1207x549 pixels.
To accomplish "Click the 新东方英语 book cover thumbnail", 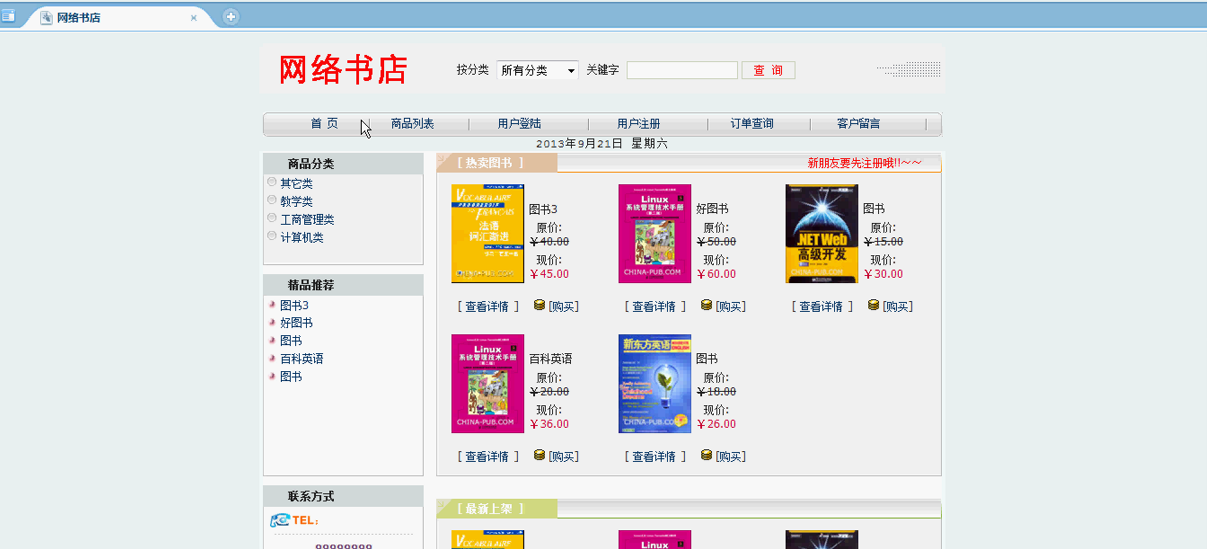I will click(654, 384).
